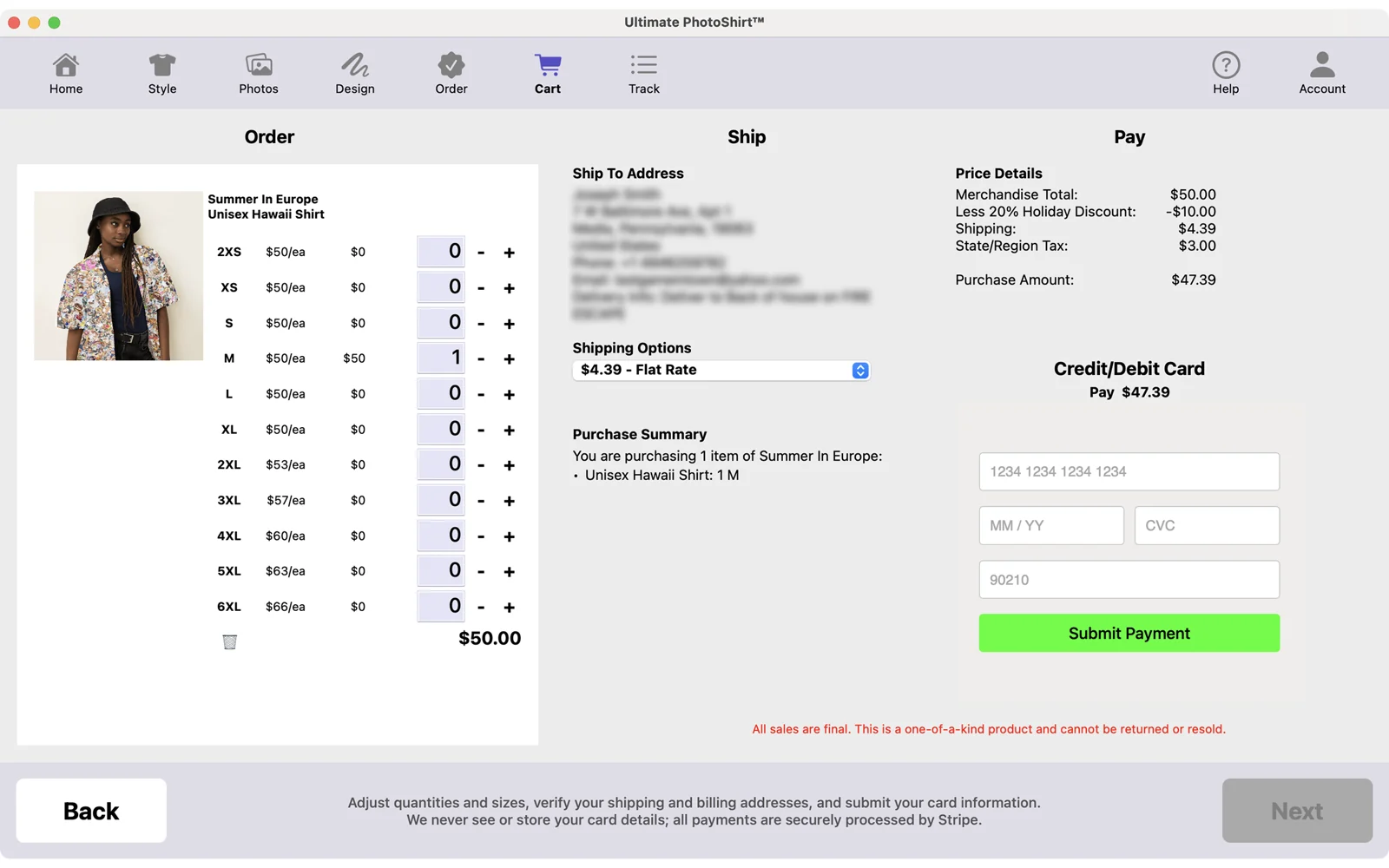Click the Back button

pos(91,811)
